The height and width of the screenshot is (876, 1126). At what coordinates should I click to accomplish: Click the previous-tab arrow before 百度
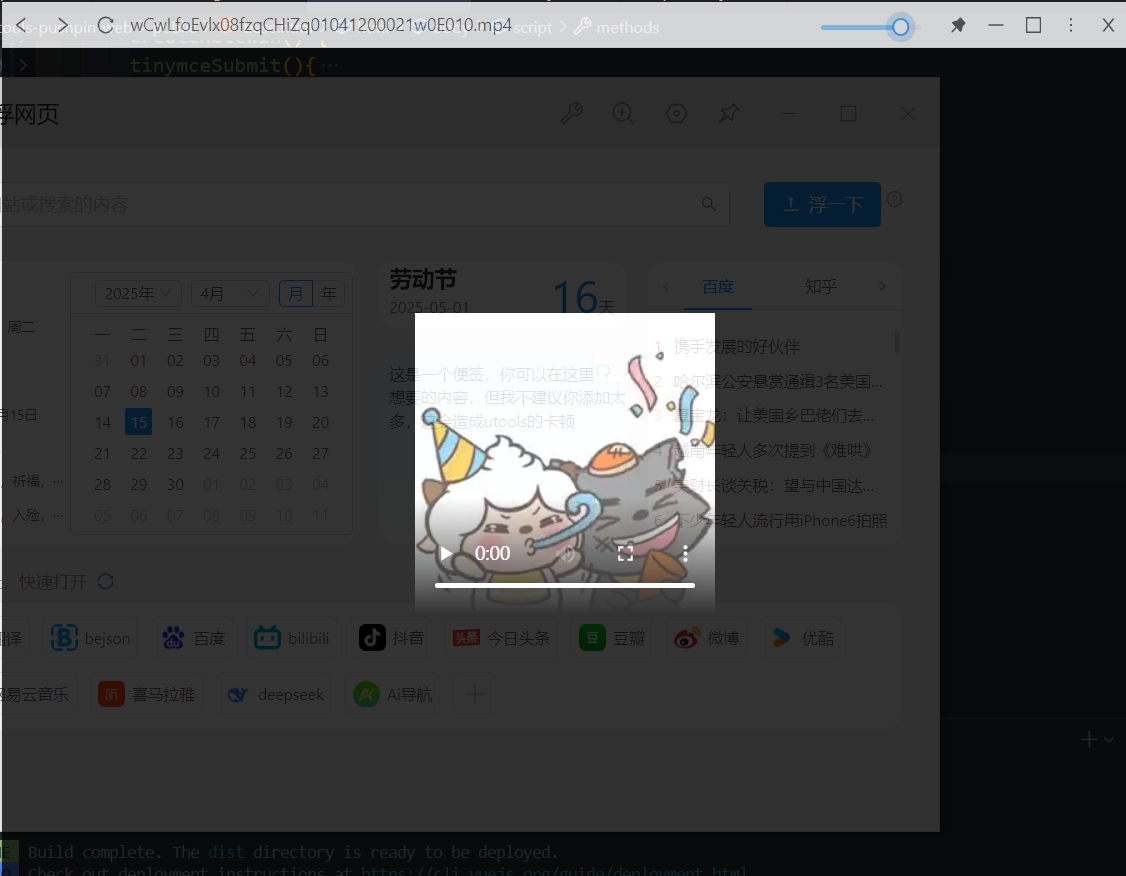click(x=666, y=286)
